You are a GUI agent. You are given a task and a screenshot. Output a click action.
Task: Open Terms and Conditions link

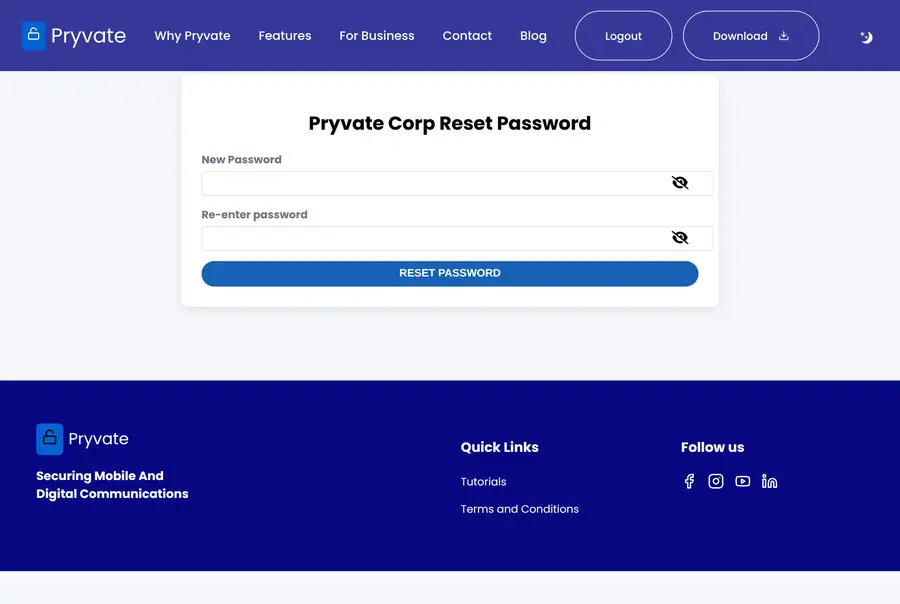(519, 509)
